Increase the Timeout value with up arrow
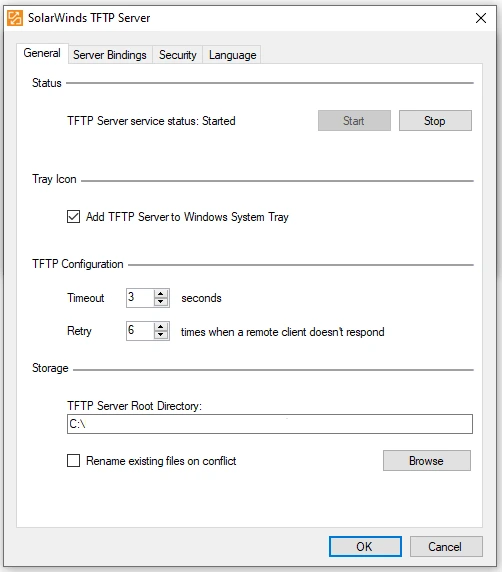Image resolution: width=502 pixels, height=572 pixels. click(161, 294)
